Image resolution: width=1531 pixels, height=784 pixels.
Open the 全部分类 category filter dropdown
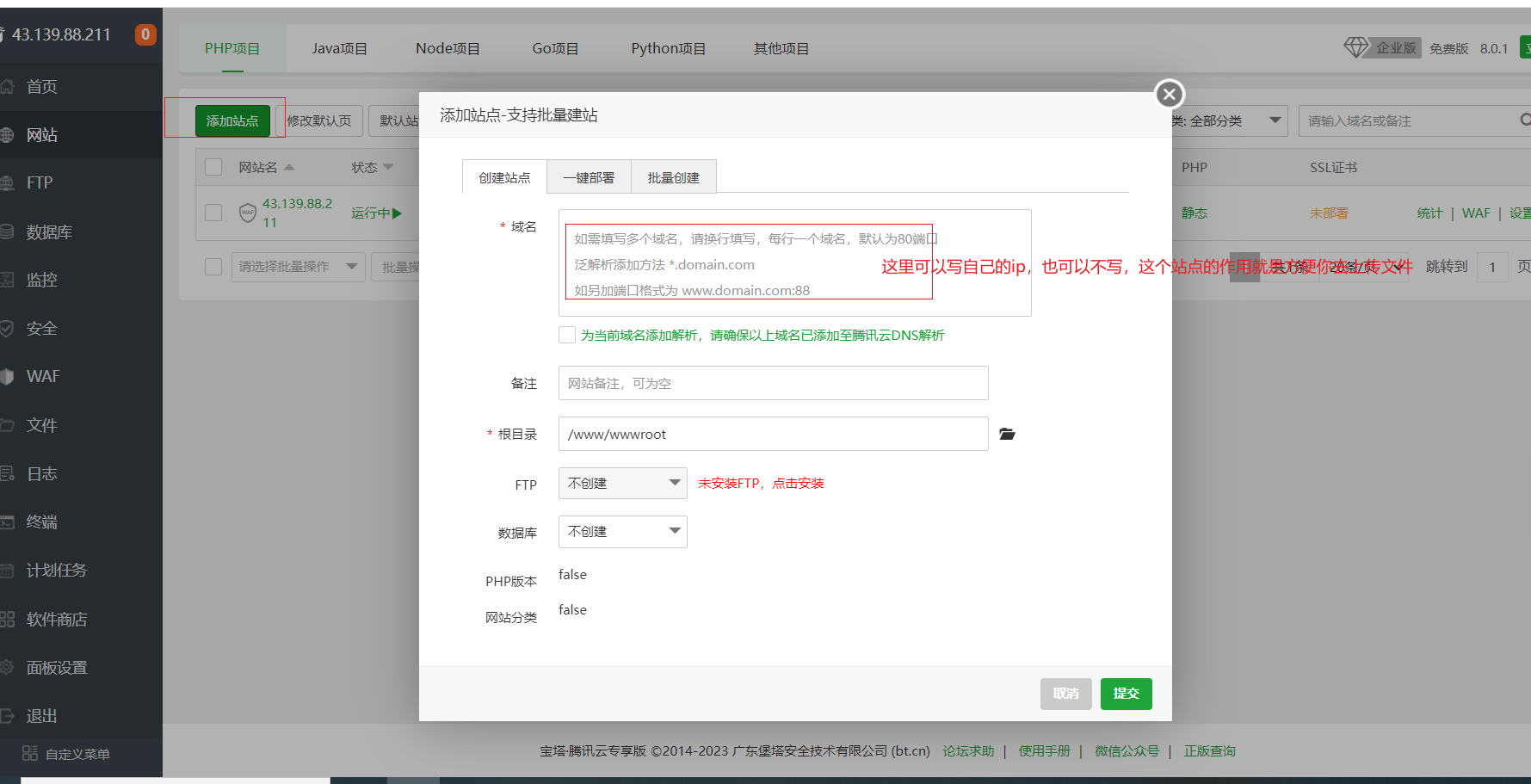pos(1228,121)
